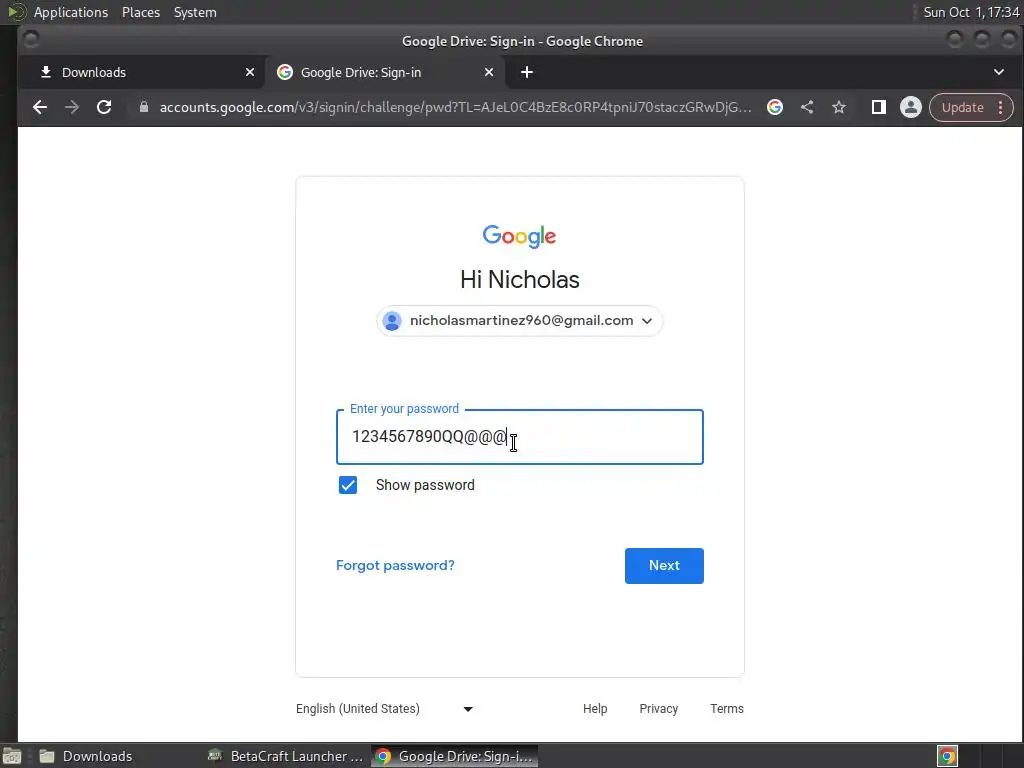Click the Hi Nicholas heading
The height and width of the screenshot is (768, 1024).
point(520,280)
